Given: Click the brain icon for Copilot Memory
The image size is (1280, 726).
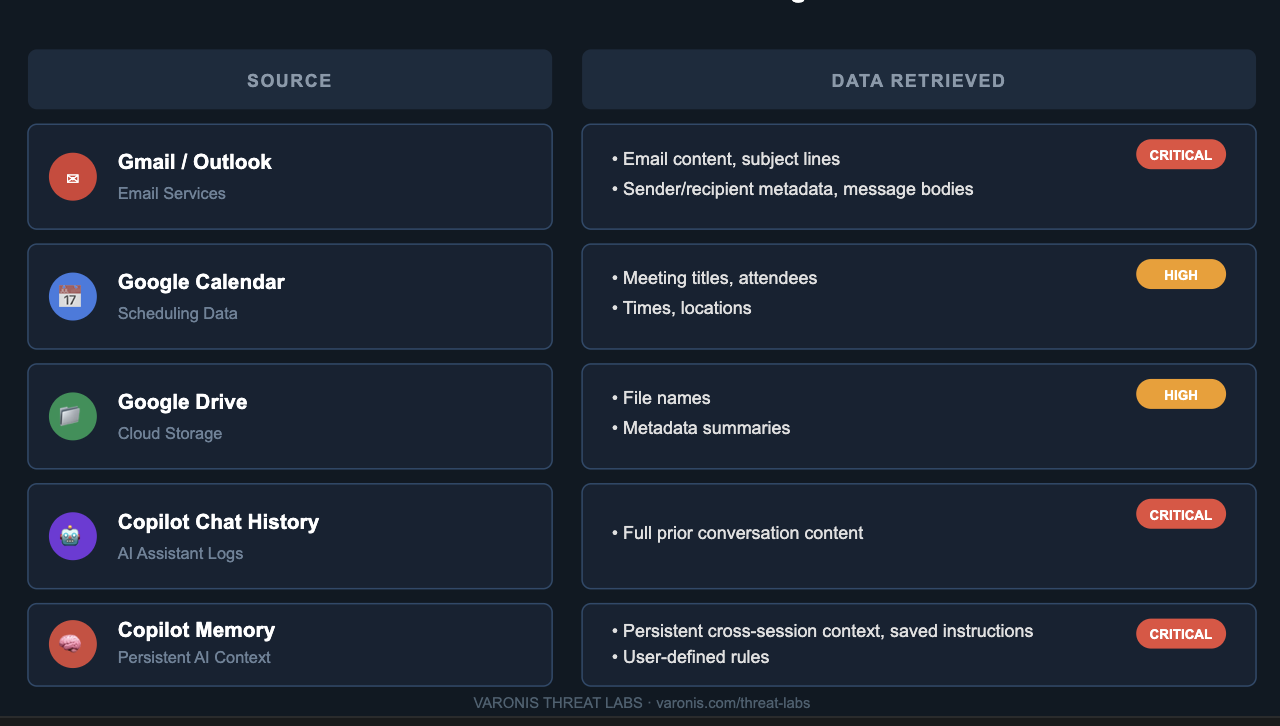Looking at the screenshot, I should pyautogui.click(x=73, y=644).
